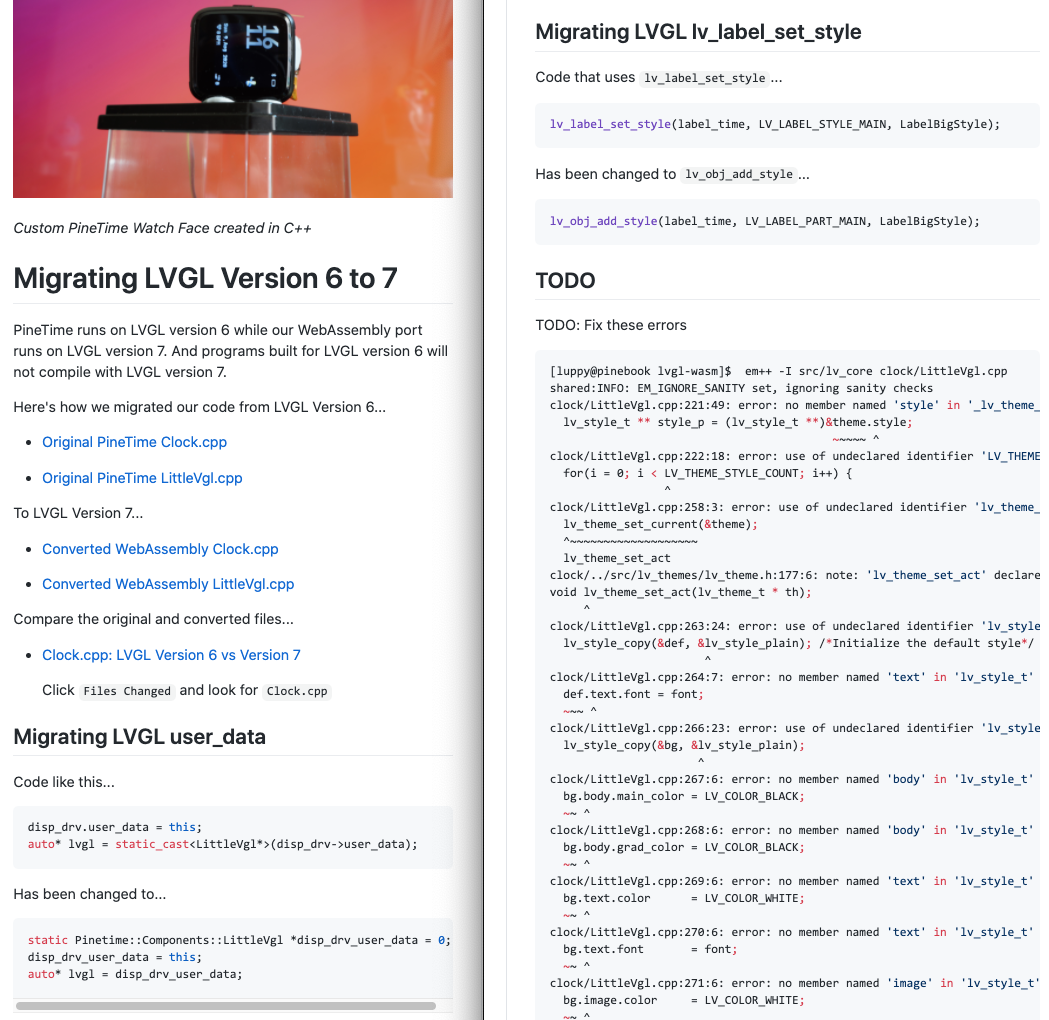Click the image caption 'Custom PineTime Watch Face'
Screen dimensions: 1049x1020
click(x=162, y=228)
